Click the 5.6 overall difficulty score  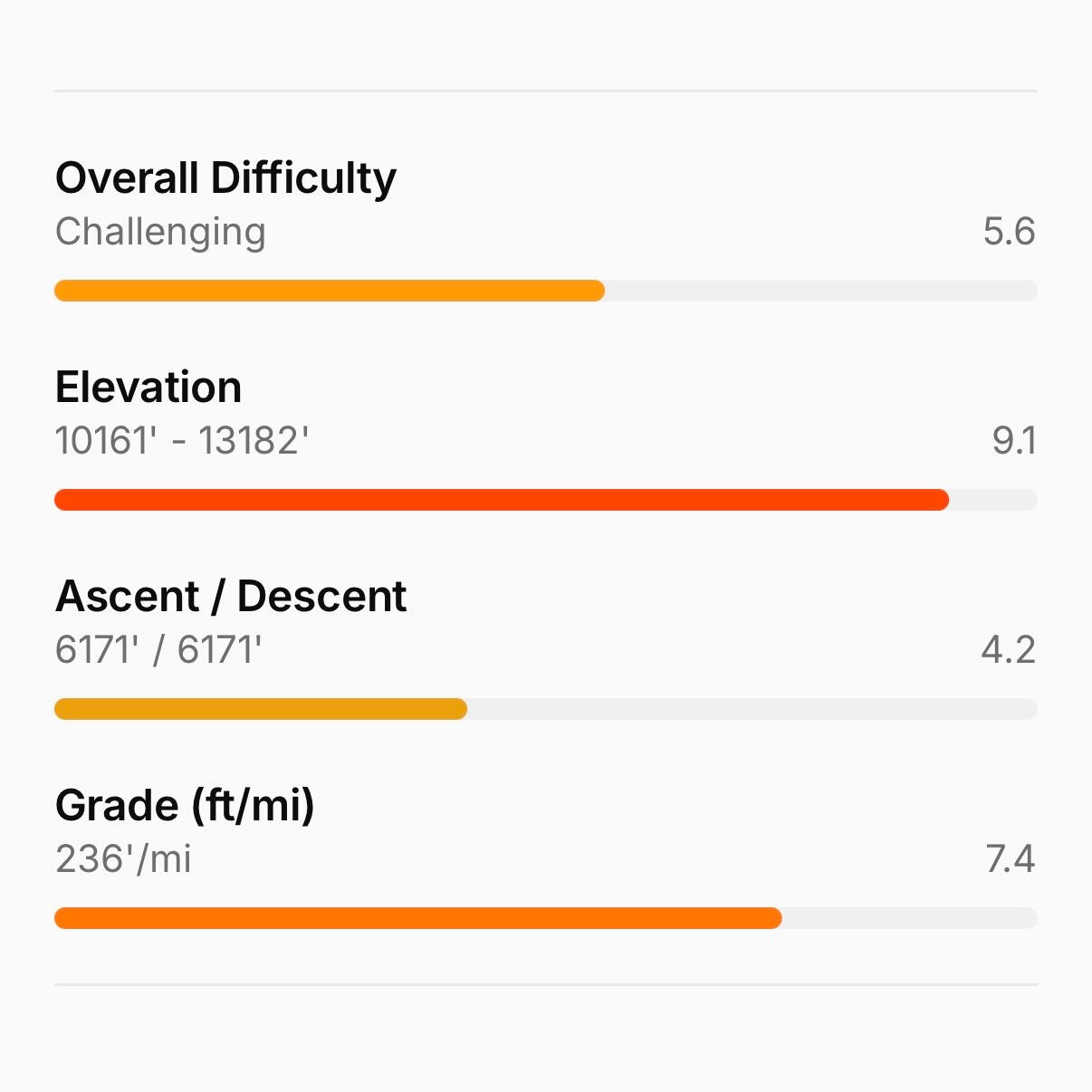click(x=1009, y=232)
